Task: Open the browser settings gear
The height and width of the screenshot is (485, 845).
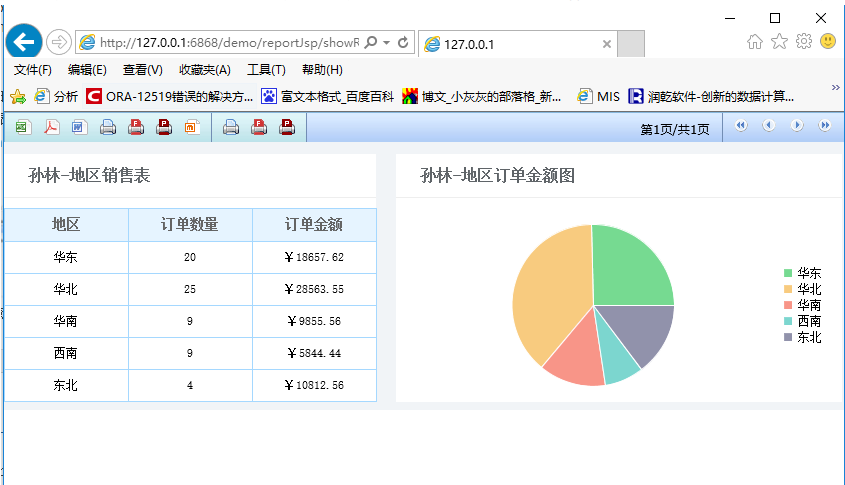Action: (x=803, y=42)
